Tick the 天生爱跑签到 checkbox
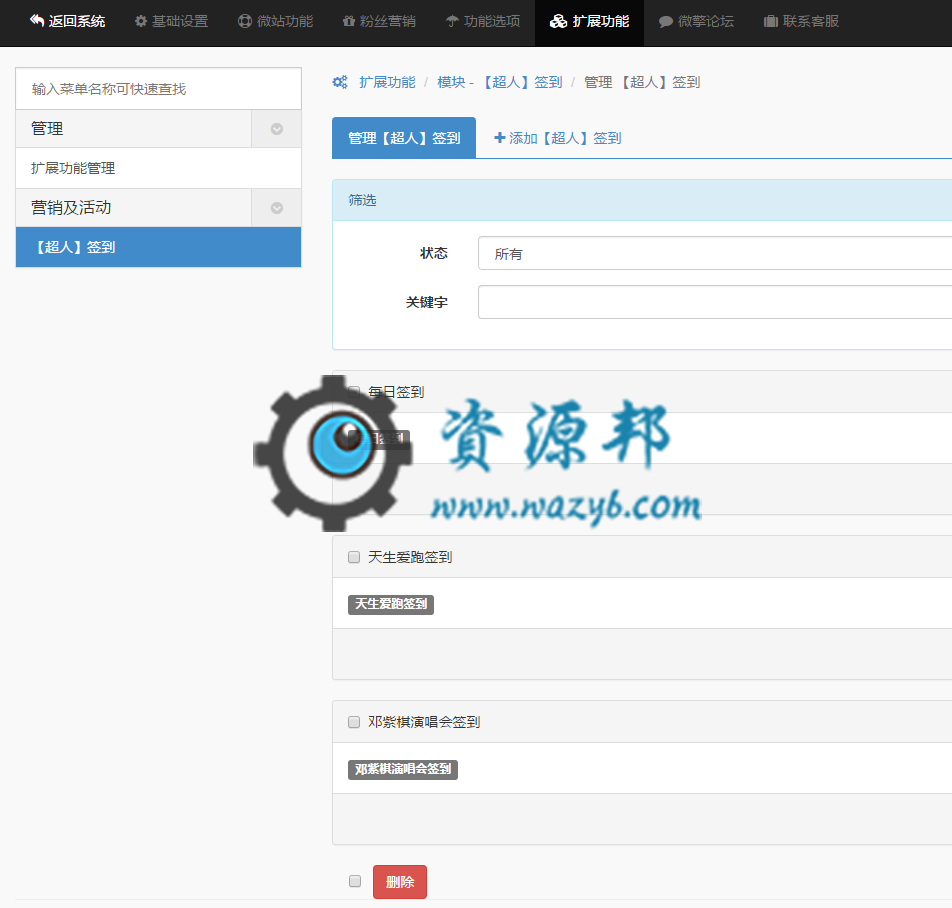The width and height of the screenshot is (952, 908). [x=354, y=557]
